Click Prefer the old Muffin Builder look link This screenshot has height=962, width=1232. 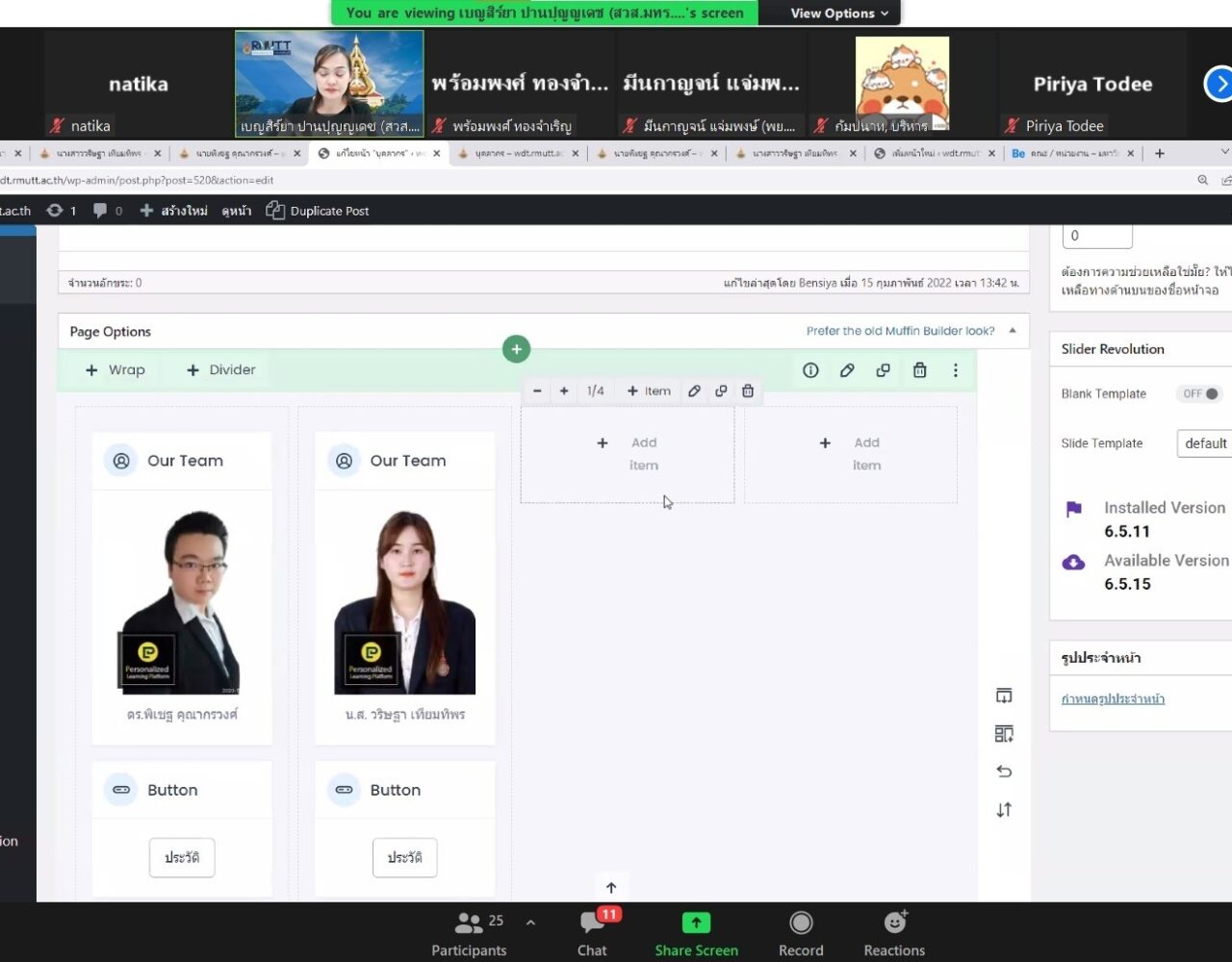900,331
